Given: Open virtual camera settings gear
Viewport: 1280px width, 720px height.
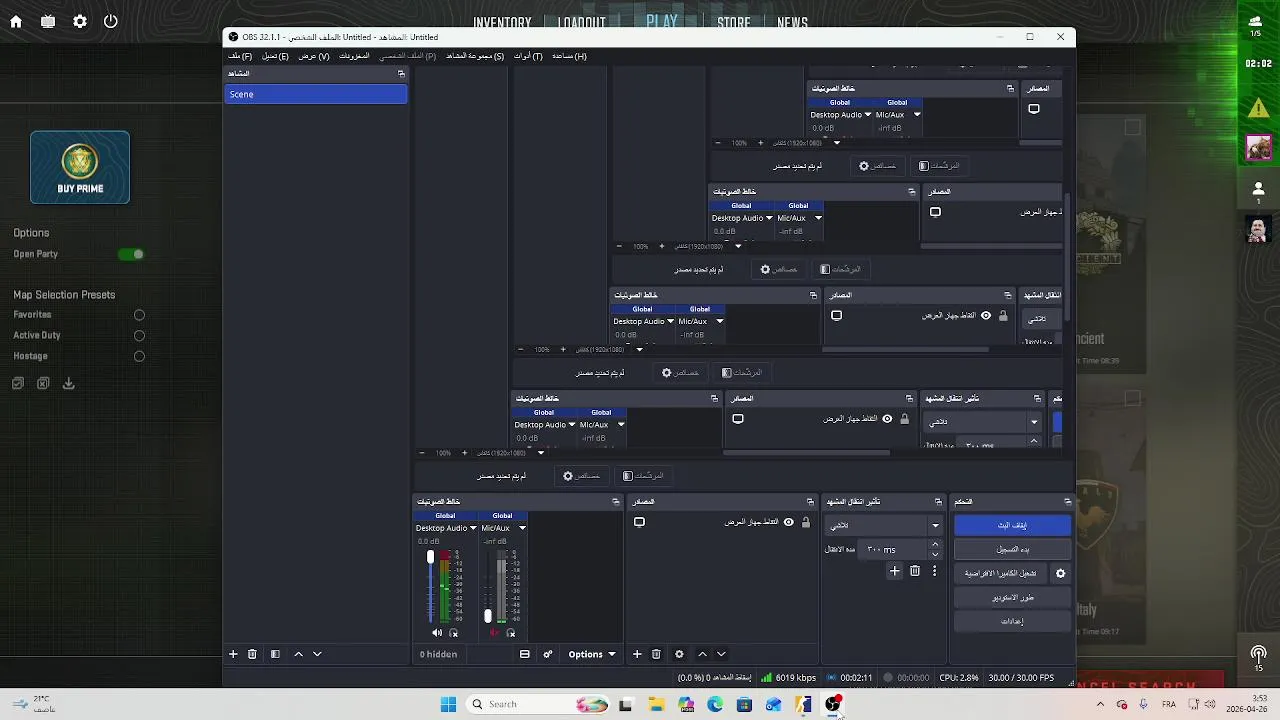Looking at the screenshot, I should (x=1061, y=573).
